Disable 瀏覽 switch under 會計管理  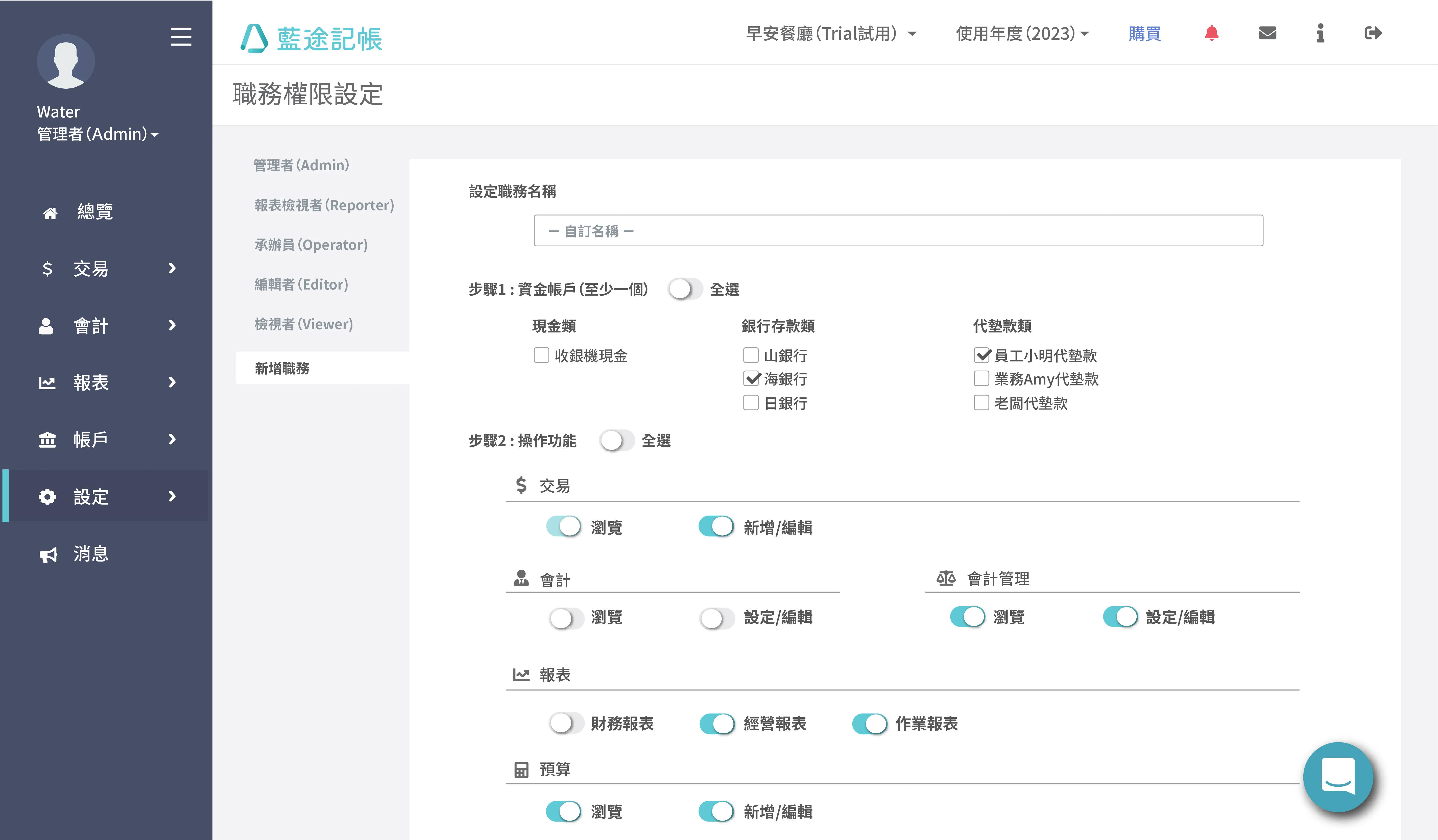pyautogui.click(x=967, y=617)
